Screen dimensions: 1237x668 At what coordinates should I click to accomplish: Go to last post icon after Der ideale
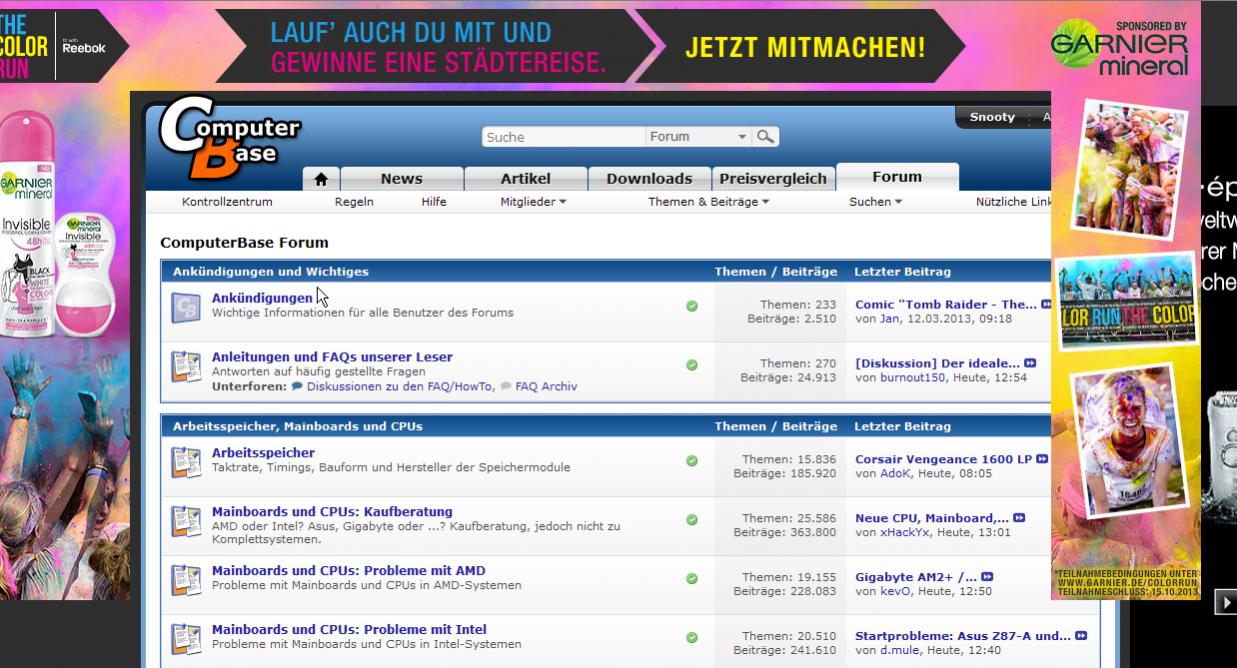(1030, 363)
